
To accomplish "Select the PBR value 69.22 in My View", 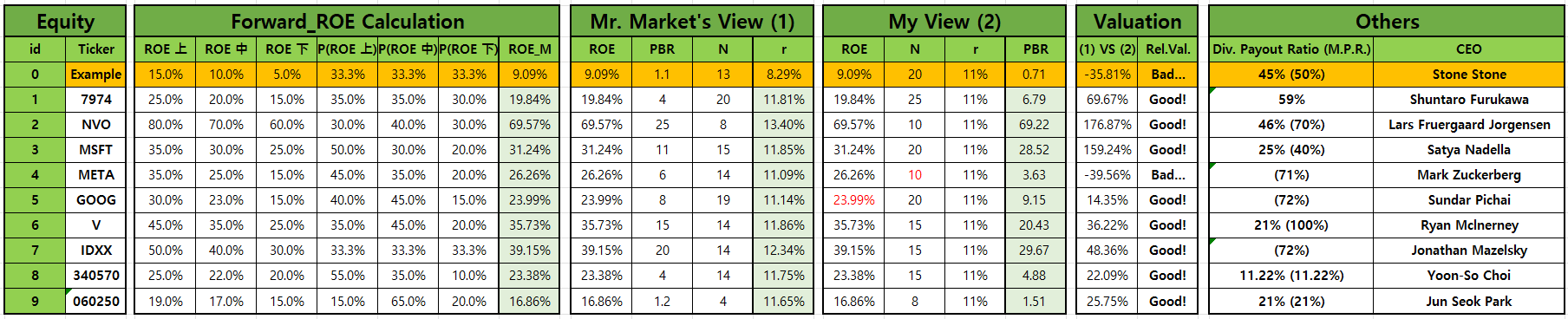I will 1036,125.
